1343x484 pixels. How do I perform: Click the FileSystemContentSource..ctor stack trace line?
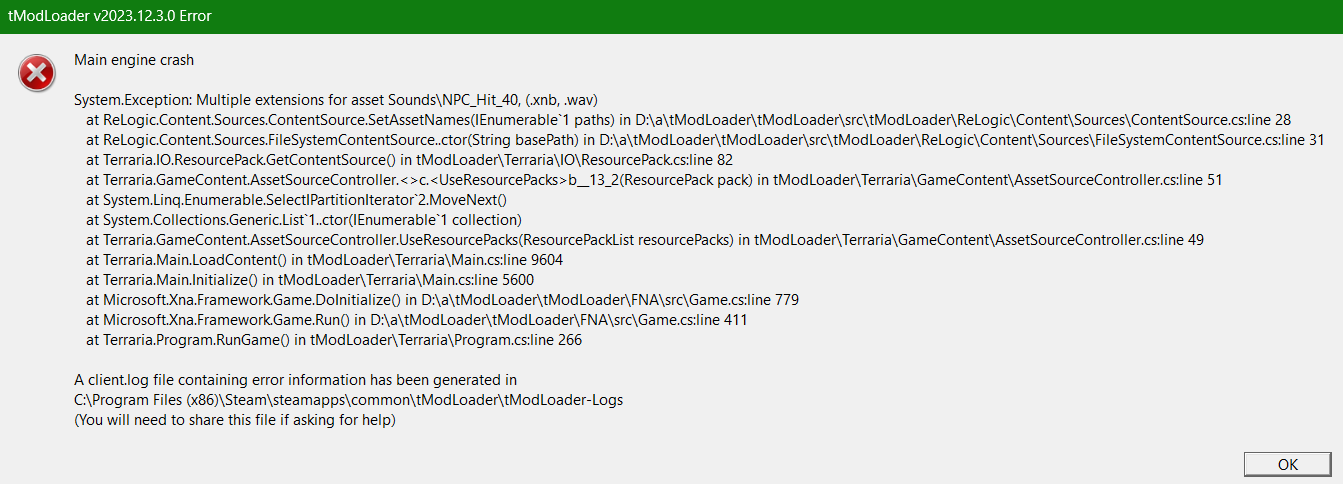pyautogui.click(x=704, y=140)
